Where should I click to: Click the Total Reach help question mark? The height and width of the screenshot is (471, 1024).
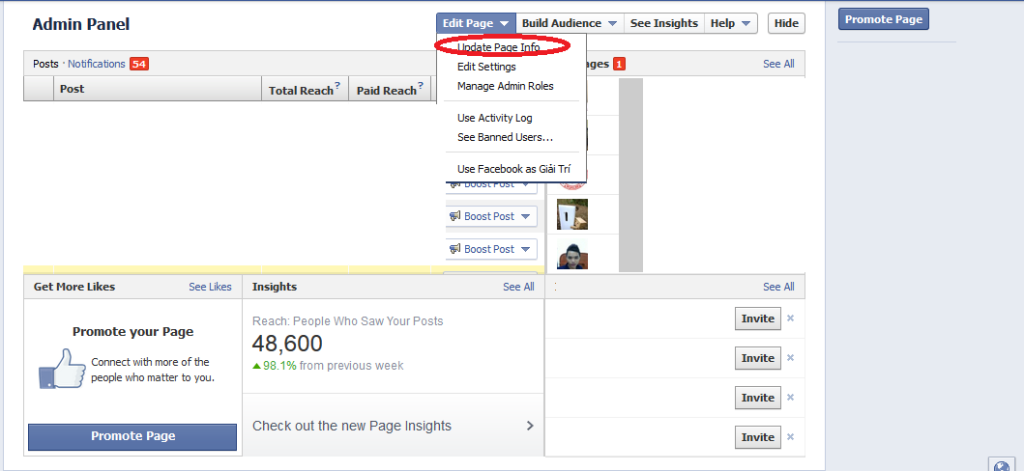[x=338, y=86]
